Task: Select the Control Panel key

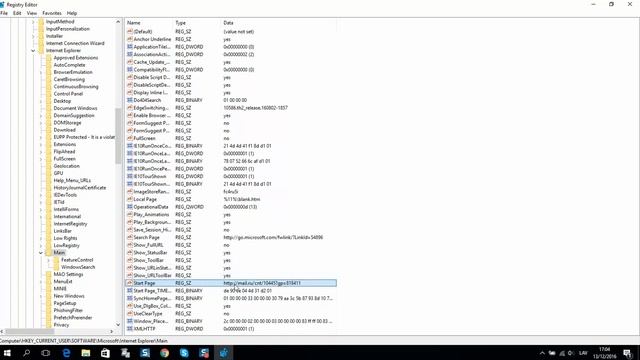Action: (x=68, y=94)
